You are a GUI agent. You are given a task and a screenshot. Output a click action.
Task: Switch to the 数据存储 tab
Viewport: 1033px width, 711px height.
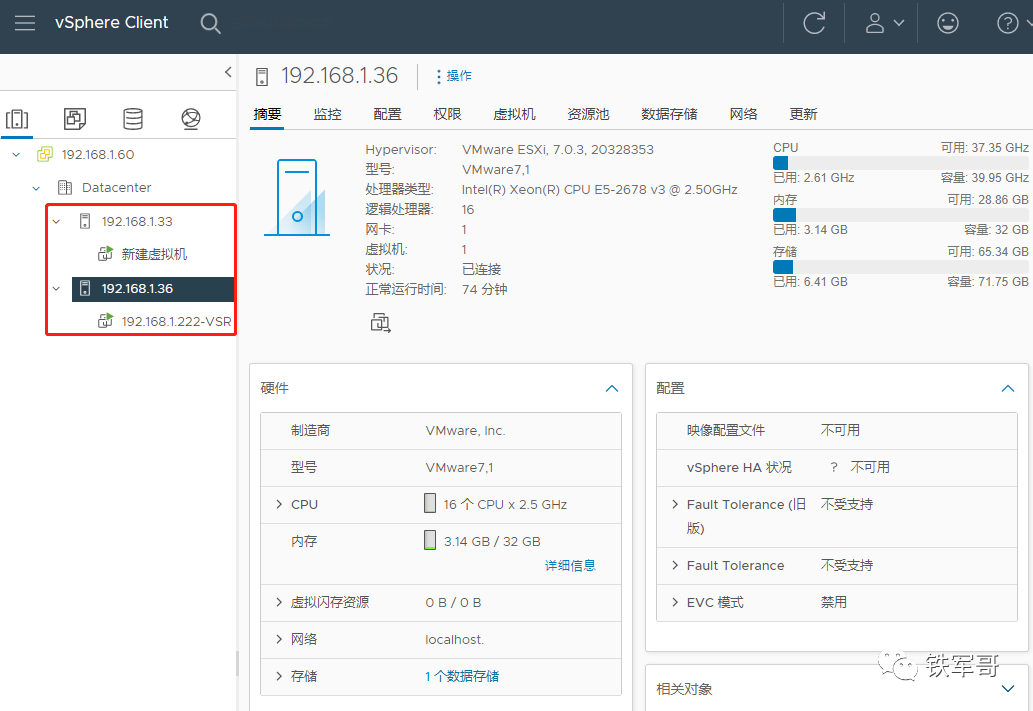tap(669, 115)
